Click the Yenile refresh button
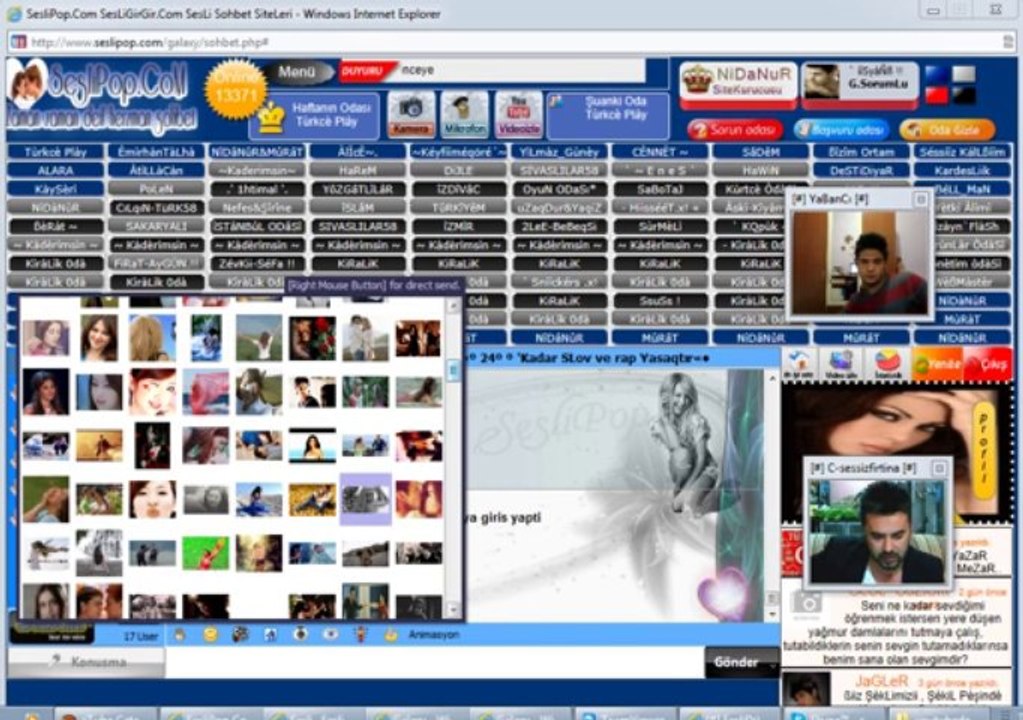The image size is (1023, 720). 937,364
